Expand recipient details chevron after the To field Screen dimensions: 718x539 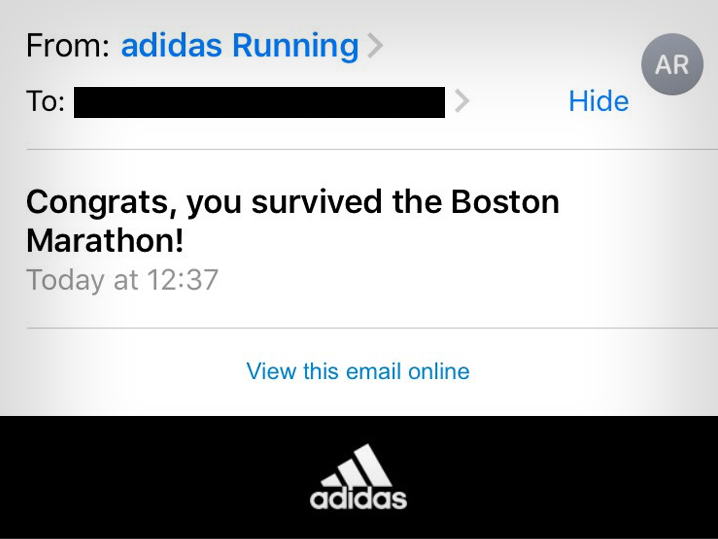[x=462, y=101]
